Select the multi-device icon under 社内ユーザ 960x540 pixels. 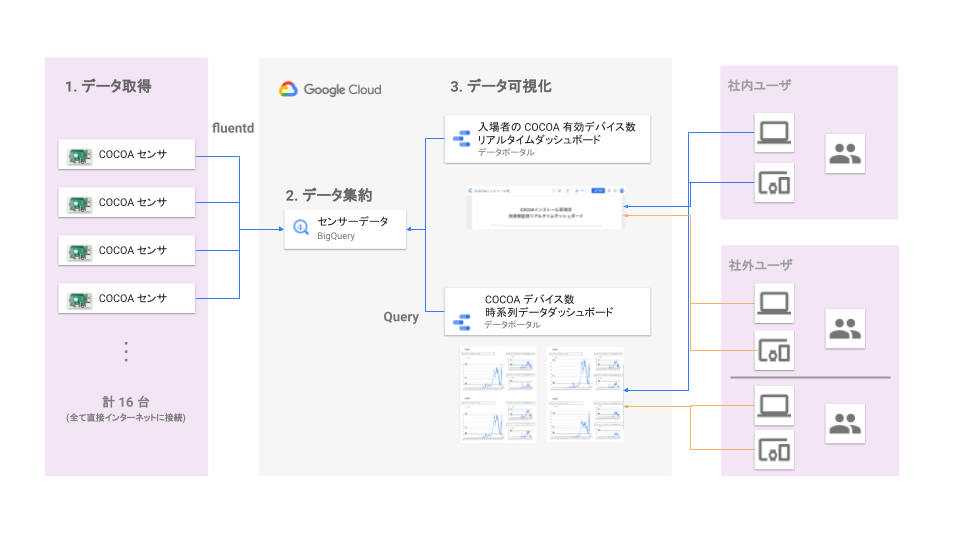click(774, 183)
